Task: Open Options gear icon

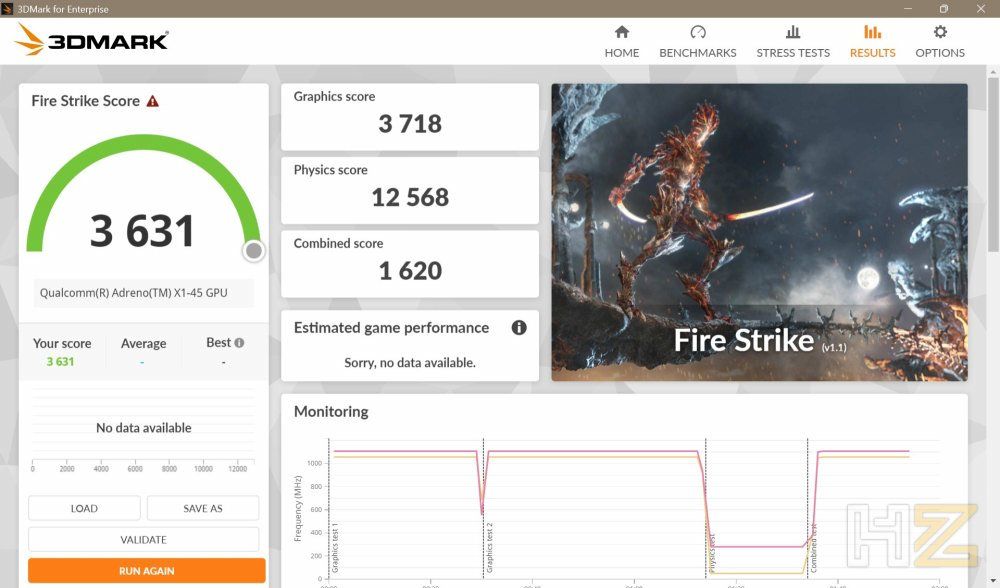Action: click(x=940, y=32)
